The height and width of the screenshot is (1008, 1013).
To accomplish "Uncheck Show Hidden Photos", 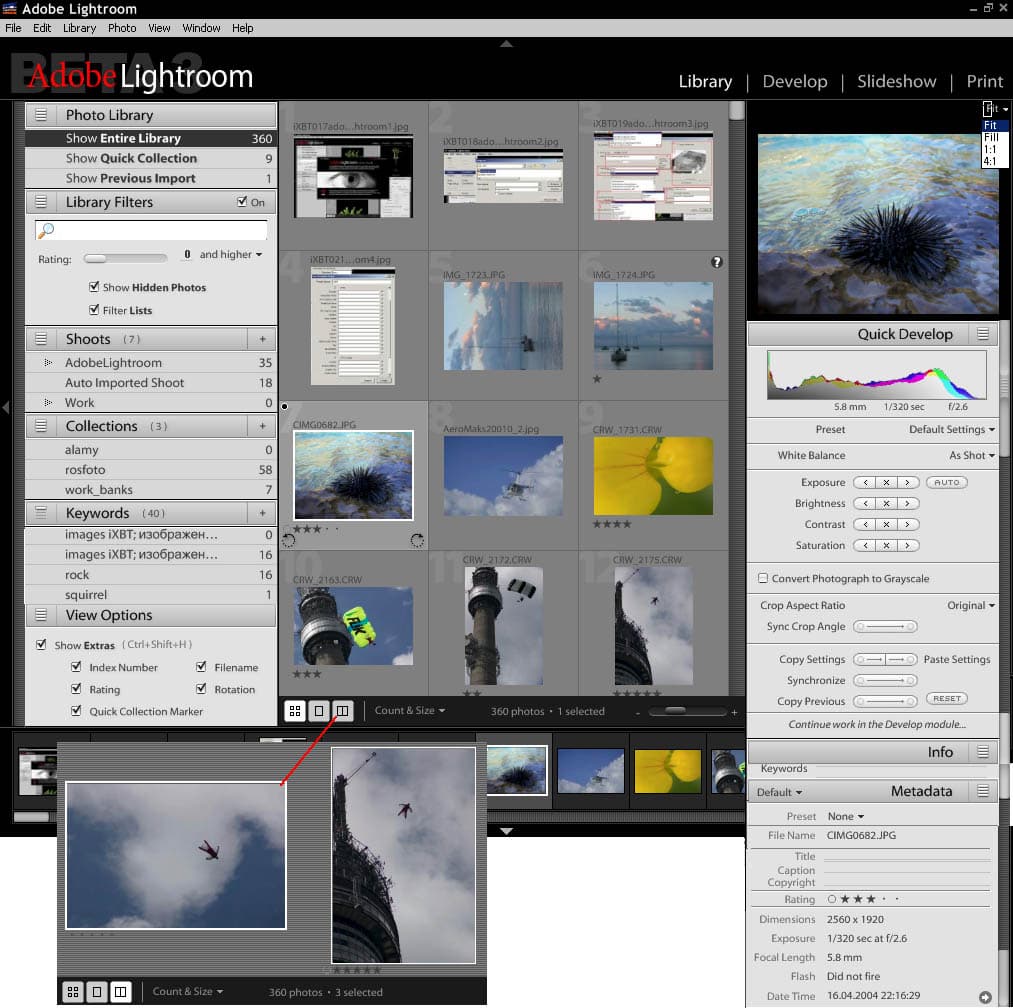I will pos(94,287).
